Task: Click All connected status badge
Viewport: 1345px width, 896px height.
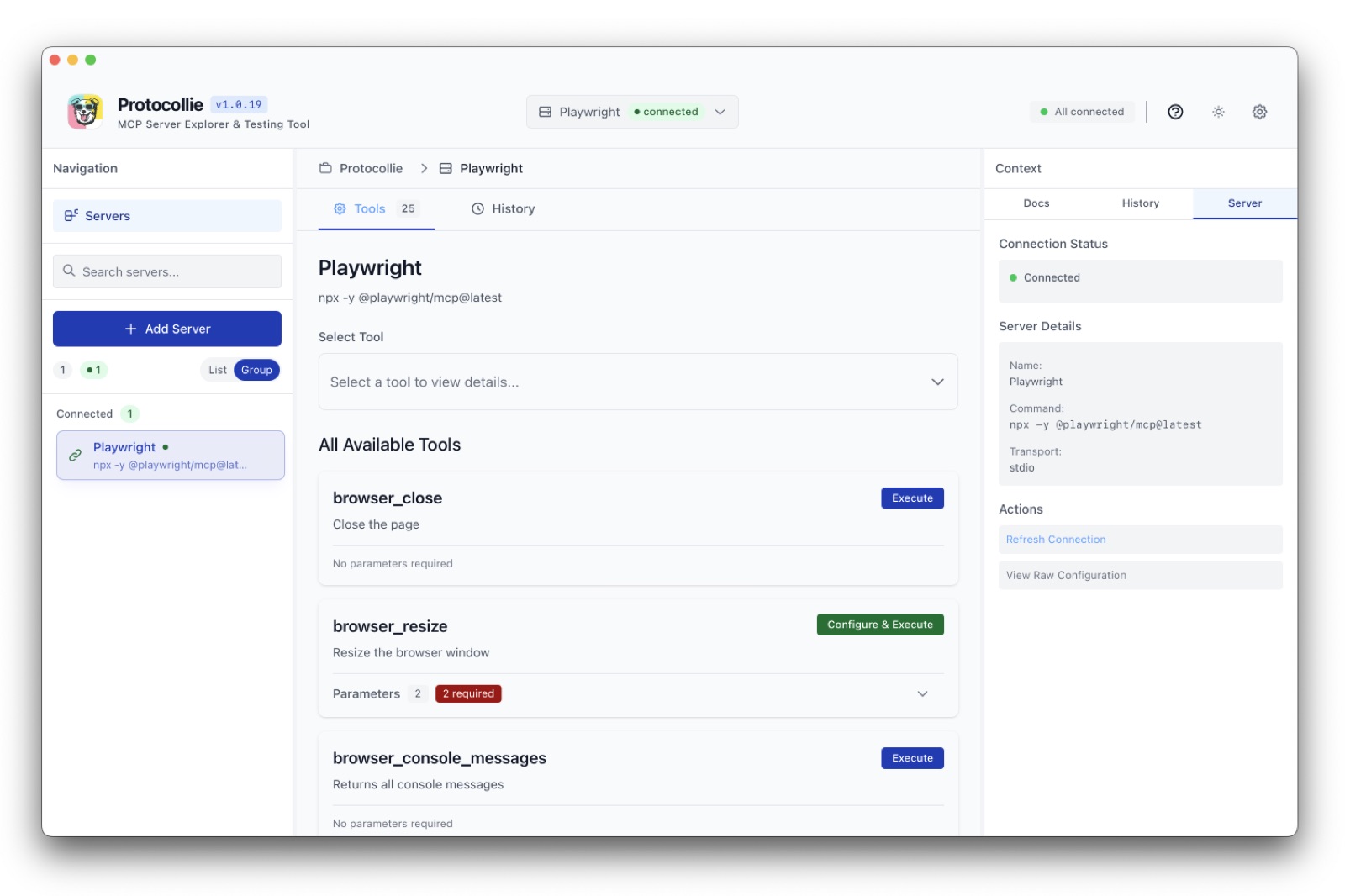Action: coord(1082,112)
